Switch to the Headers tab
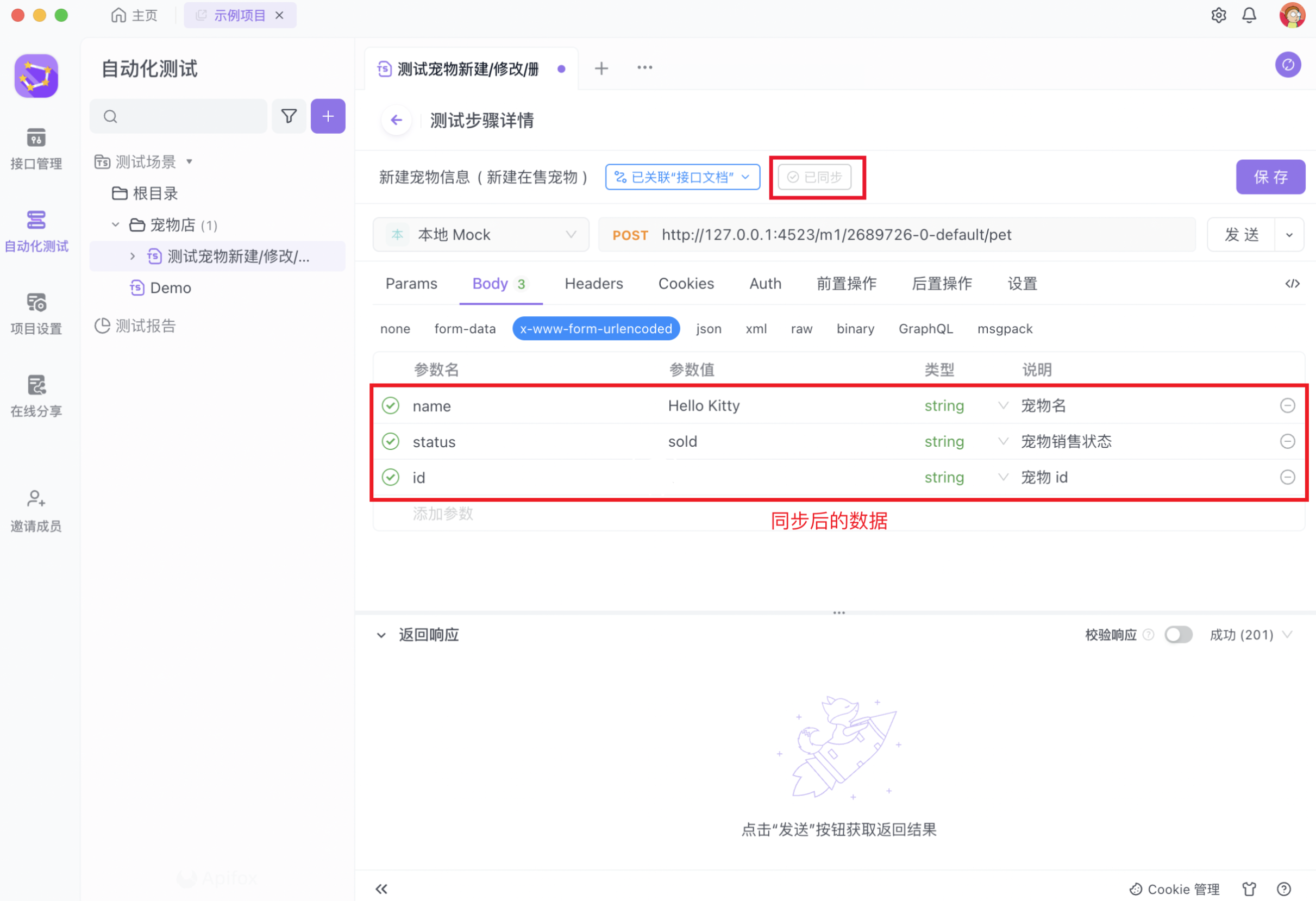 tap(593, 283)
